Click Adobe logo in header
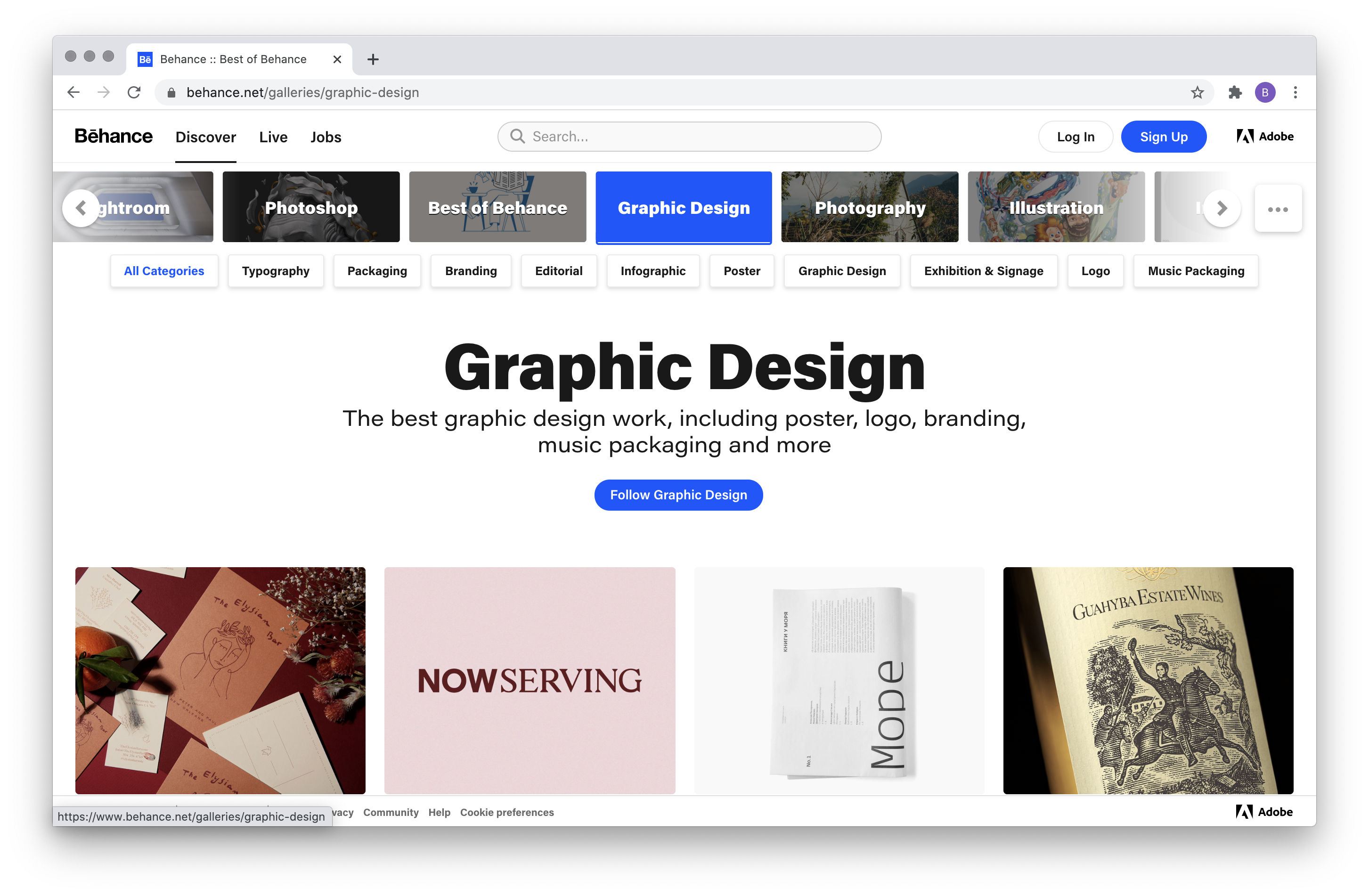1369x896 pixels. [1265, 136]
